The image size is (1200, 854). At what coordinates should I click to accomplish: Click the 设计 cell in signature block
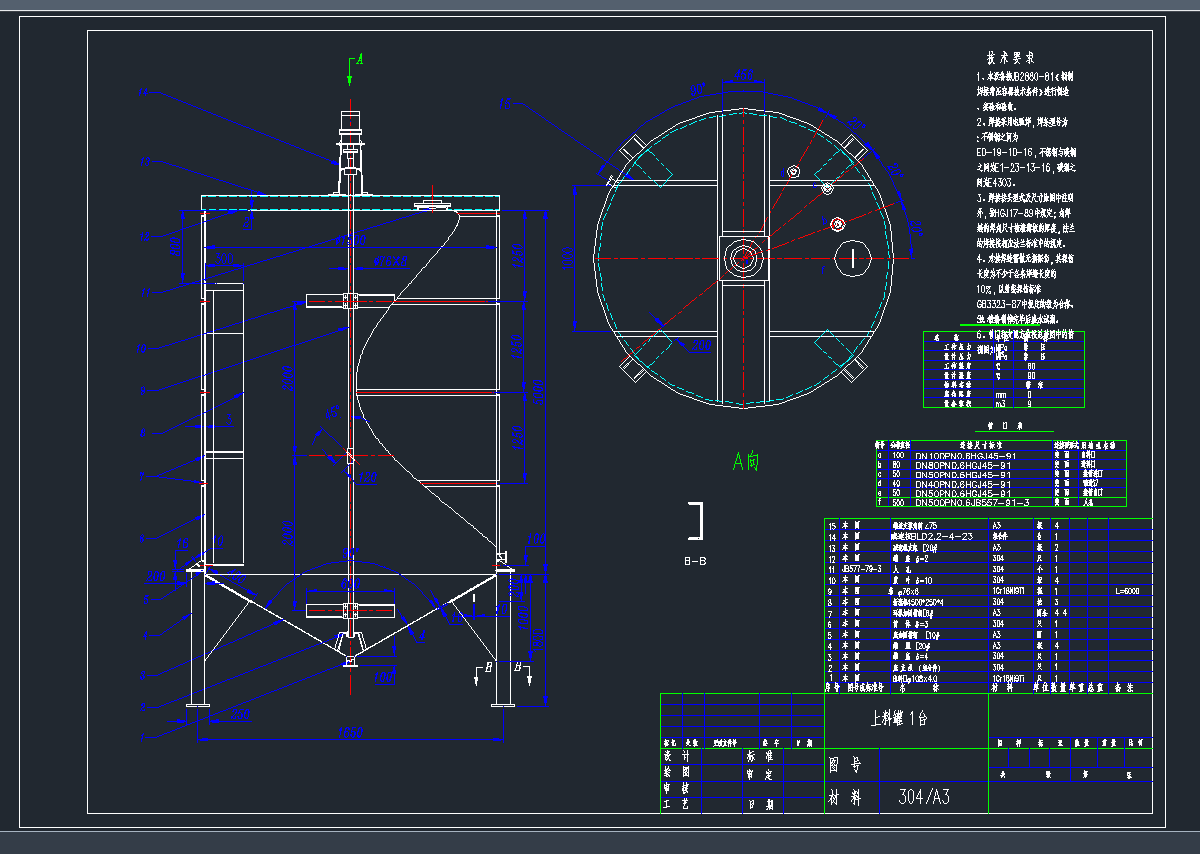677,756
